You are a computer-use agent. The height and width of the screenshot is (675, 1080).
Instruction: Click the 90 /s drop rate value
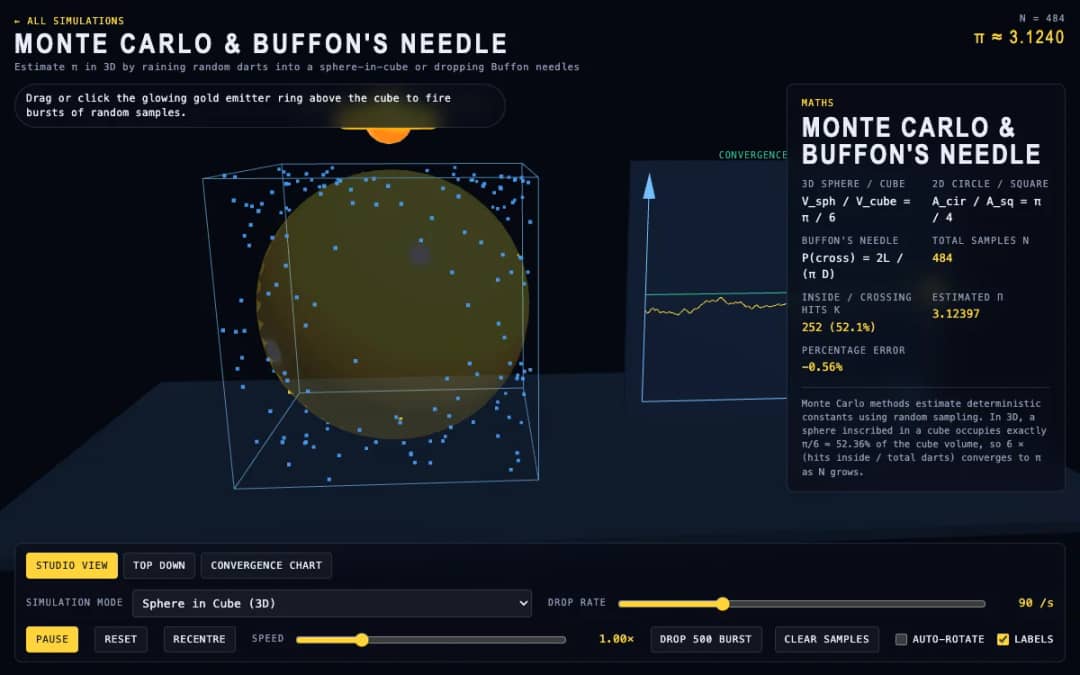click(1035, 603)
